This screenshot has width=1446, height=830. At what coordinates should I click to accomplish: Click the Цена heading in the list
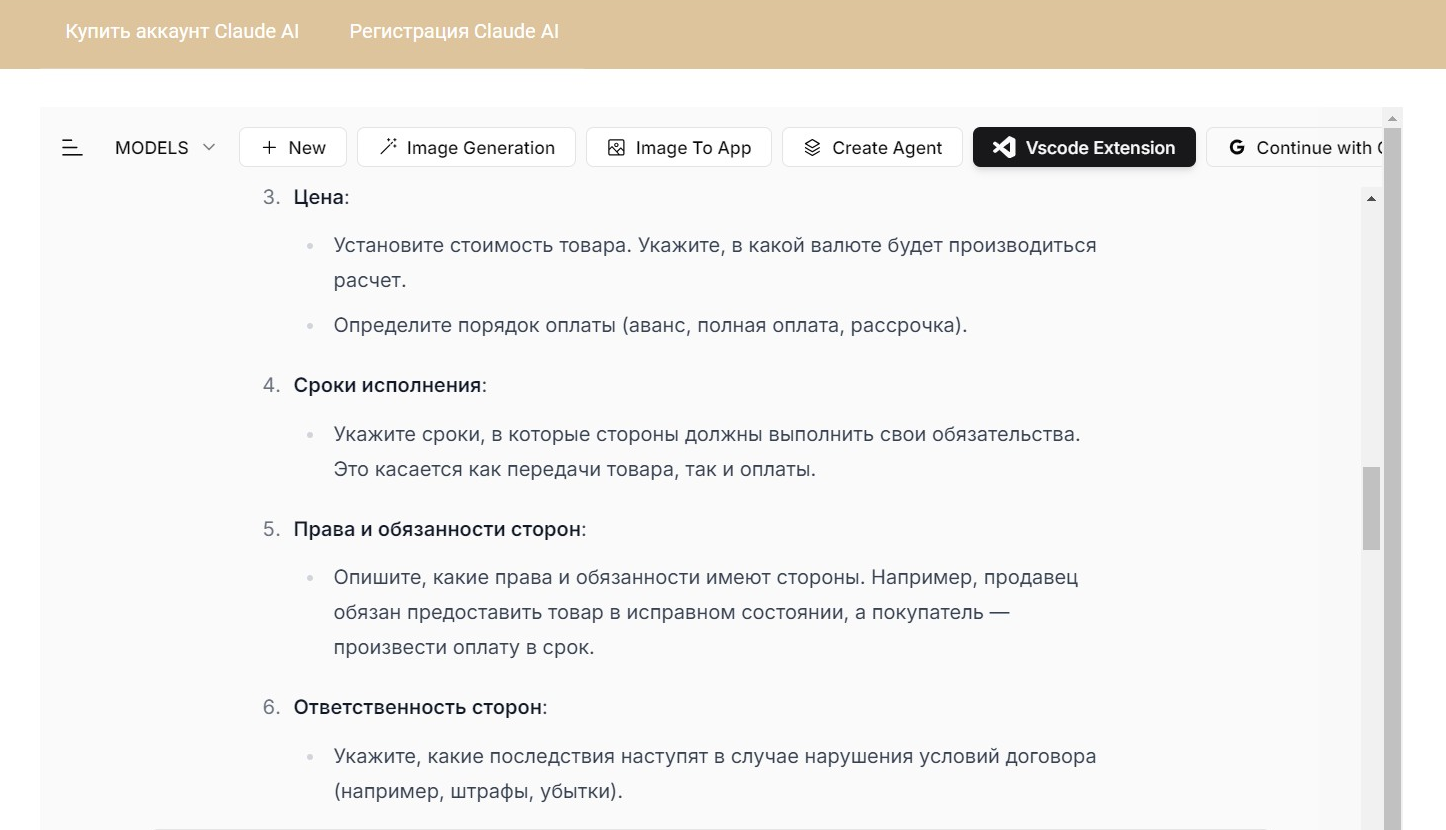click(319, 197)
